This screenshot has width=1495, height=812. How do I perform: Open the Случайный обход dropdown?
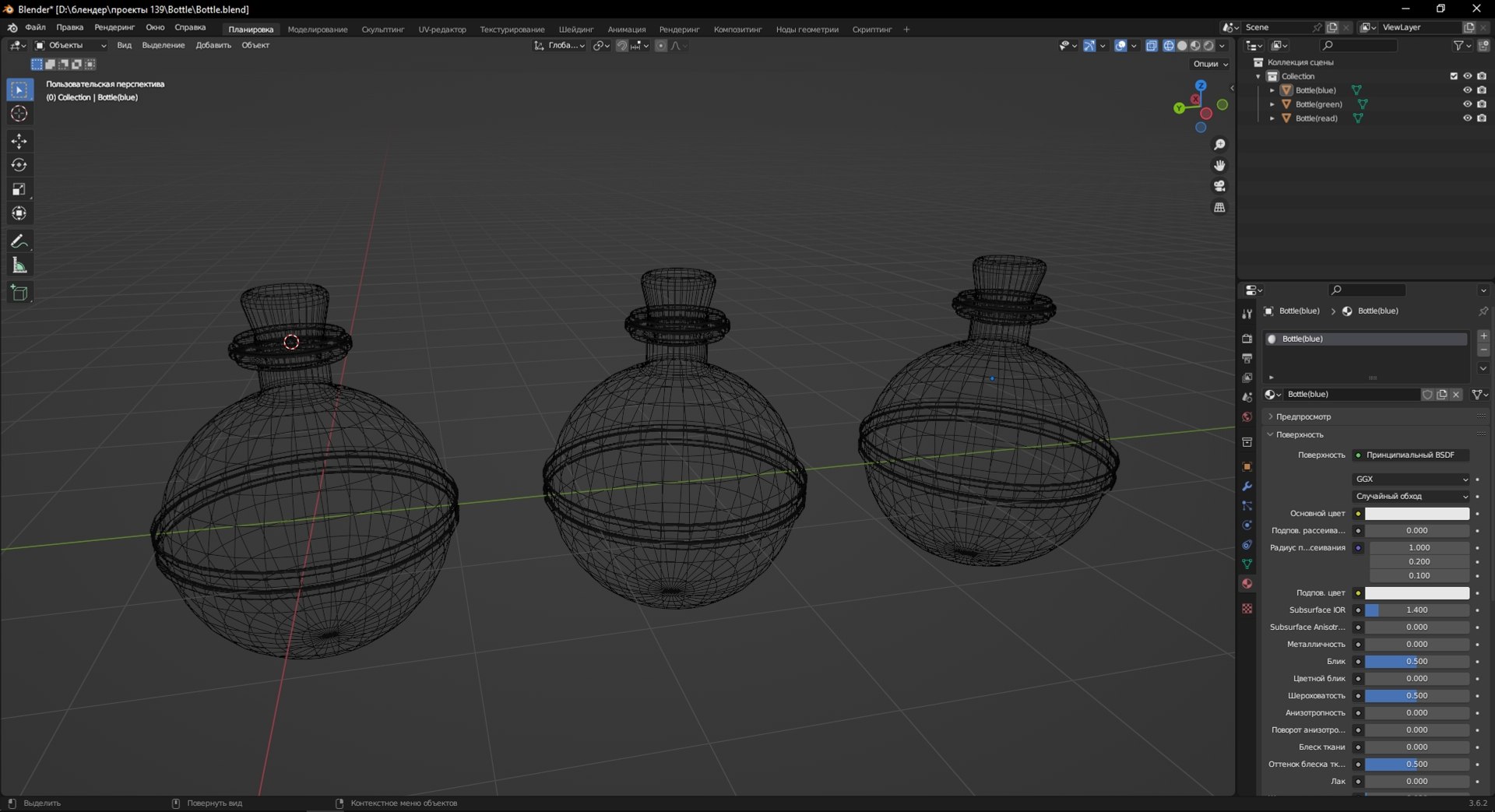tap(1411, 496)
